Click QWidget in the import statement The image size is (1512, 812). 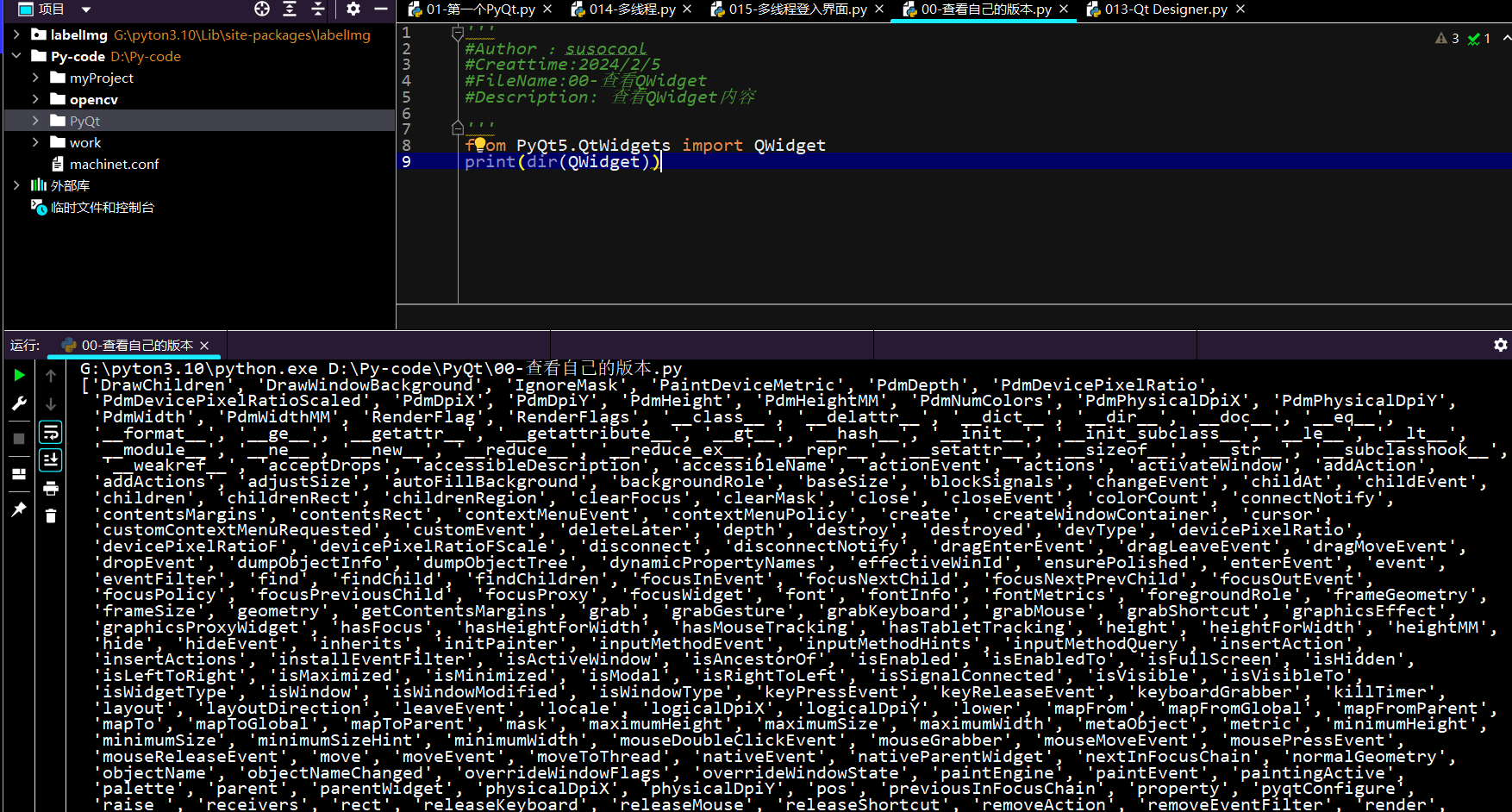point(790,145)
